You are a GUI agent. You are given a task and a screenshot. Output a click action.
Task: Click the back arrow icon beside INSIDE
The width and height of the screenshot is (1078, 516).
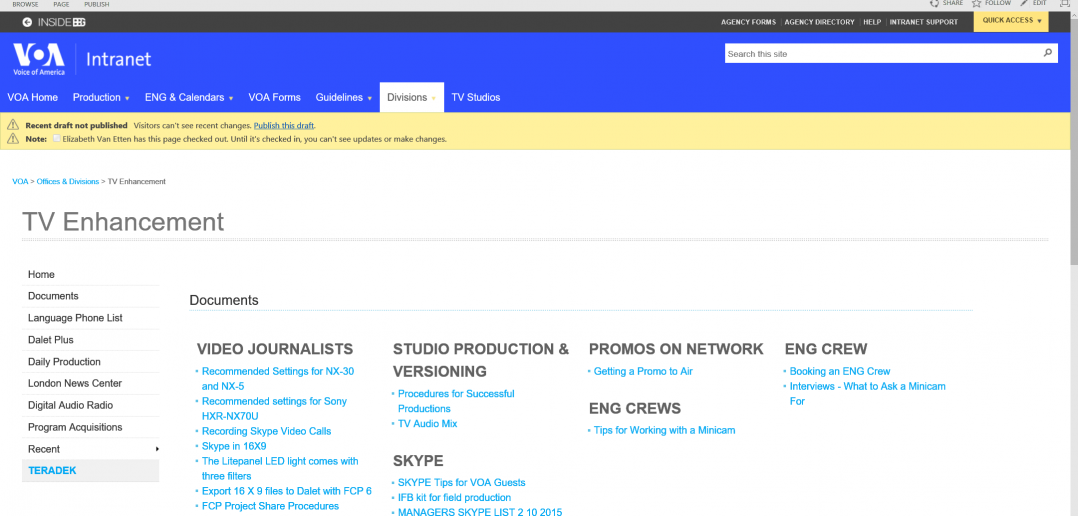pyautogui.click(x=27, y=22)
